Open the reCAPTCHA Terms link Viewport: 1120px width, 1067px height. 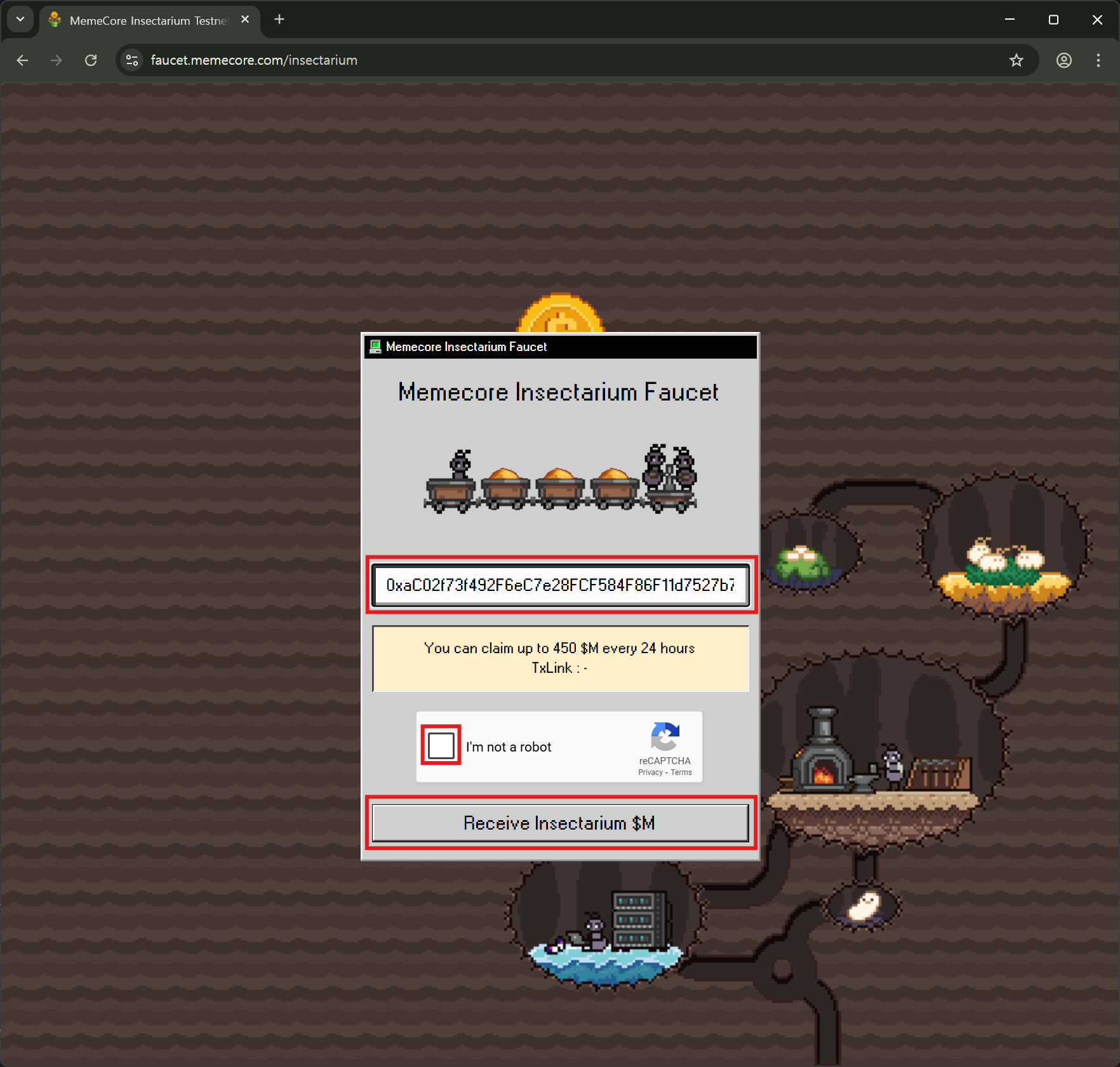(681, 772)
